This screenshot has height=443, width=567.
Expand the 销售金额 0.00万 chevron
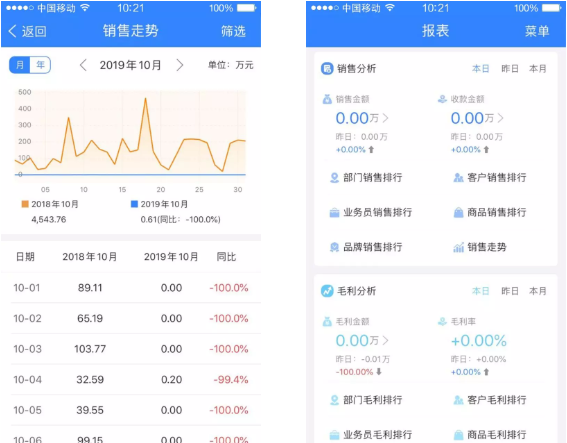point(385,118)
